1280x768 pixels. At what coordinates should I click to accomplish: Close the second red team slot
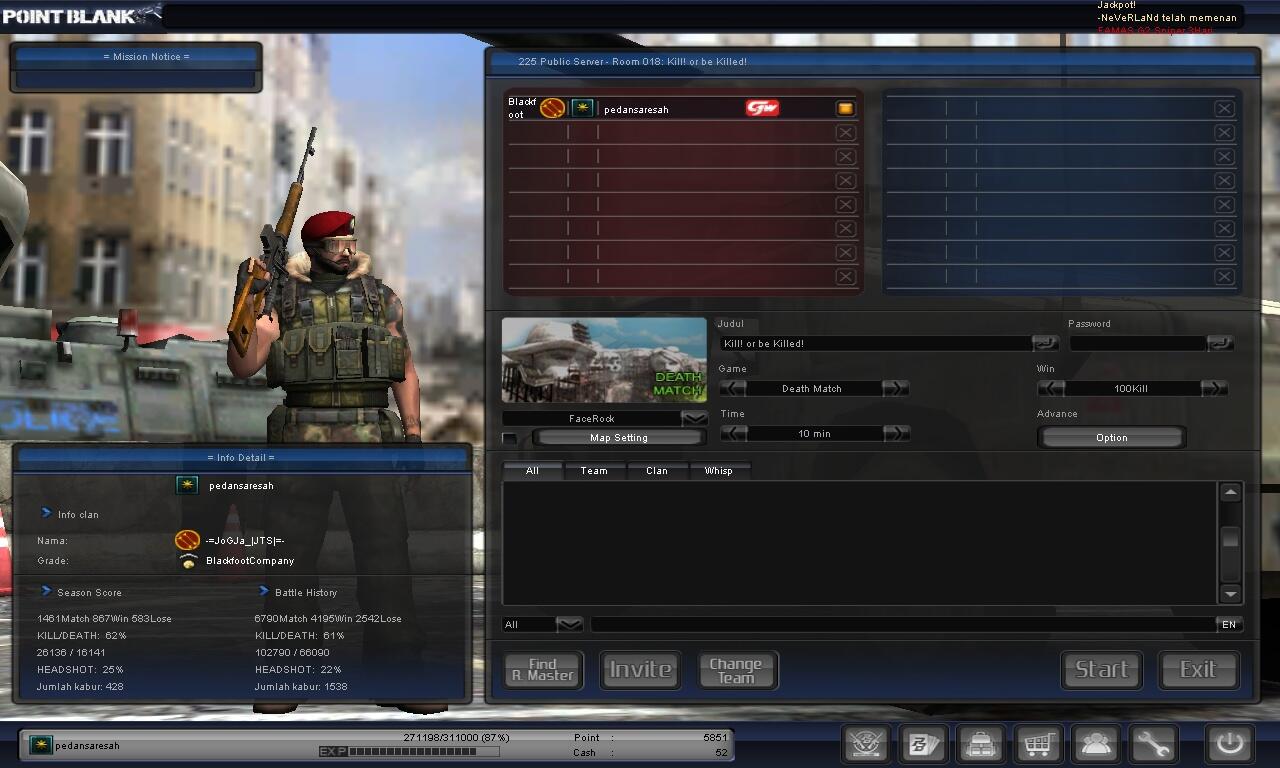pyautogui.click(x=845, y=132)
